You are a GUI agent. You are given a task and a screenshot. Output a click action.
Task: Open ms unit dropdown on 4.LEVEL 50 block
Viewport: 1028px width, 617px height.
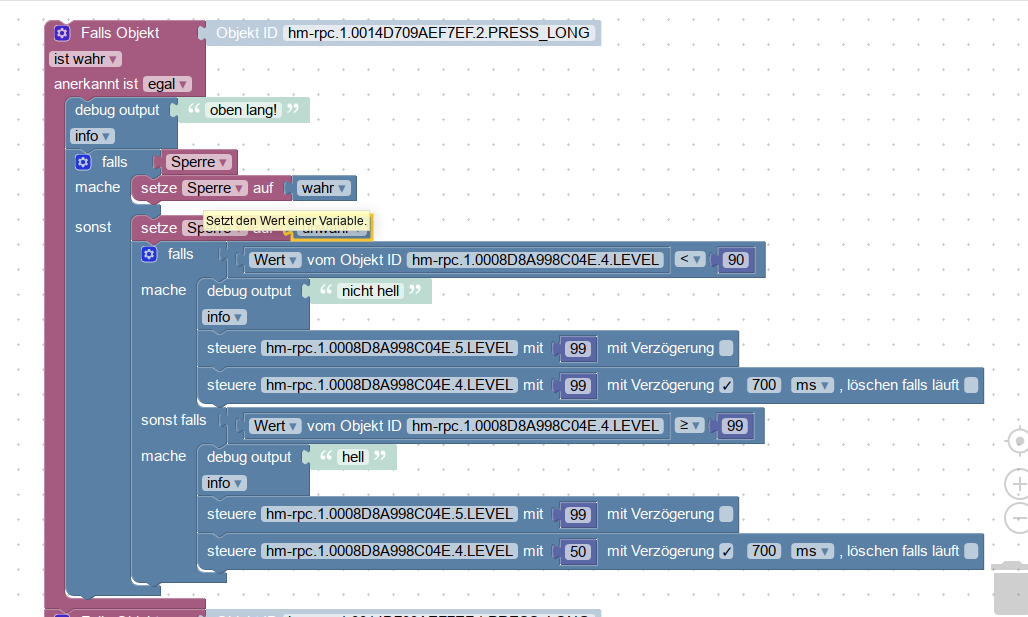point(812,551)
